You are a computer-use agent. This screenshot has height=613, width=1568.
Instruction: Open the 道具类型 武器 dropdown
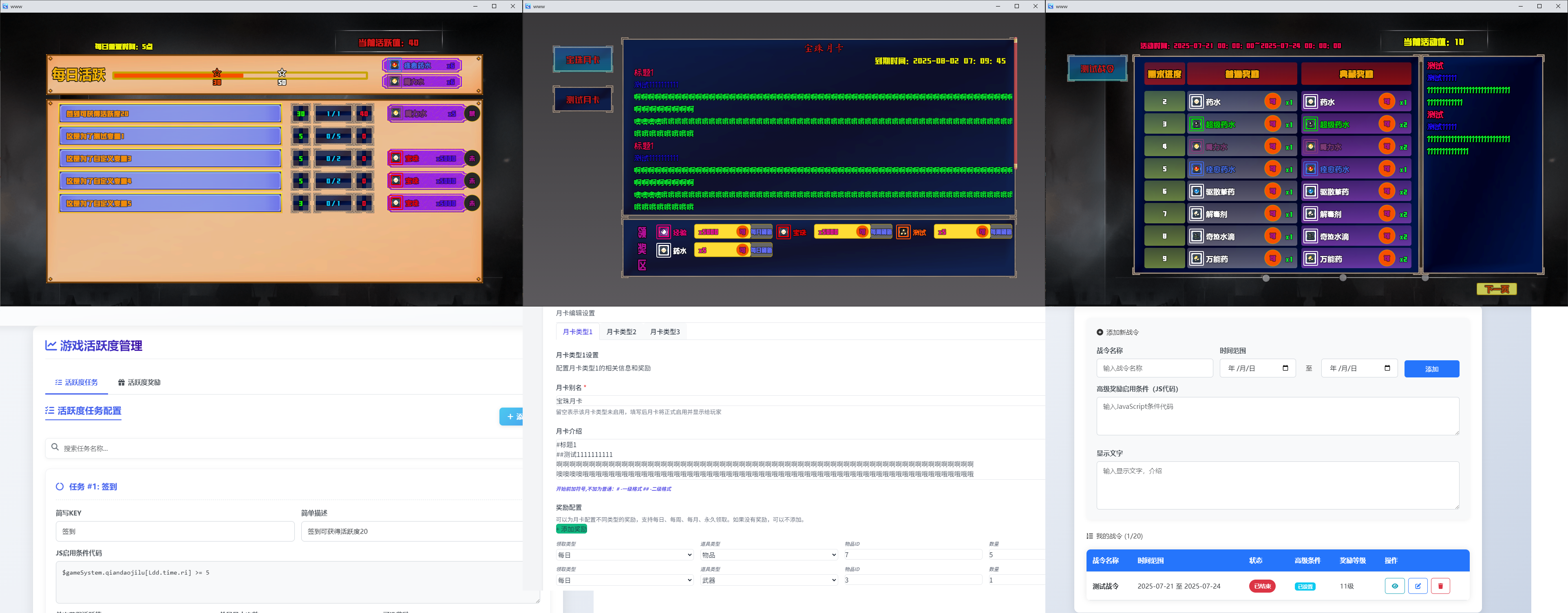[769, 580]
